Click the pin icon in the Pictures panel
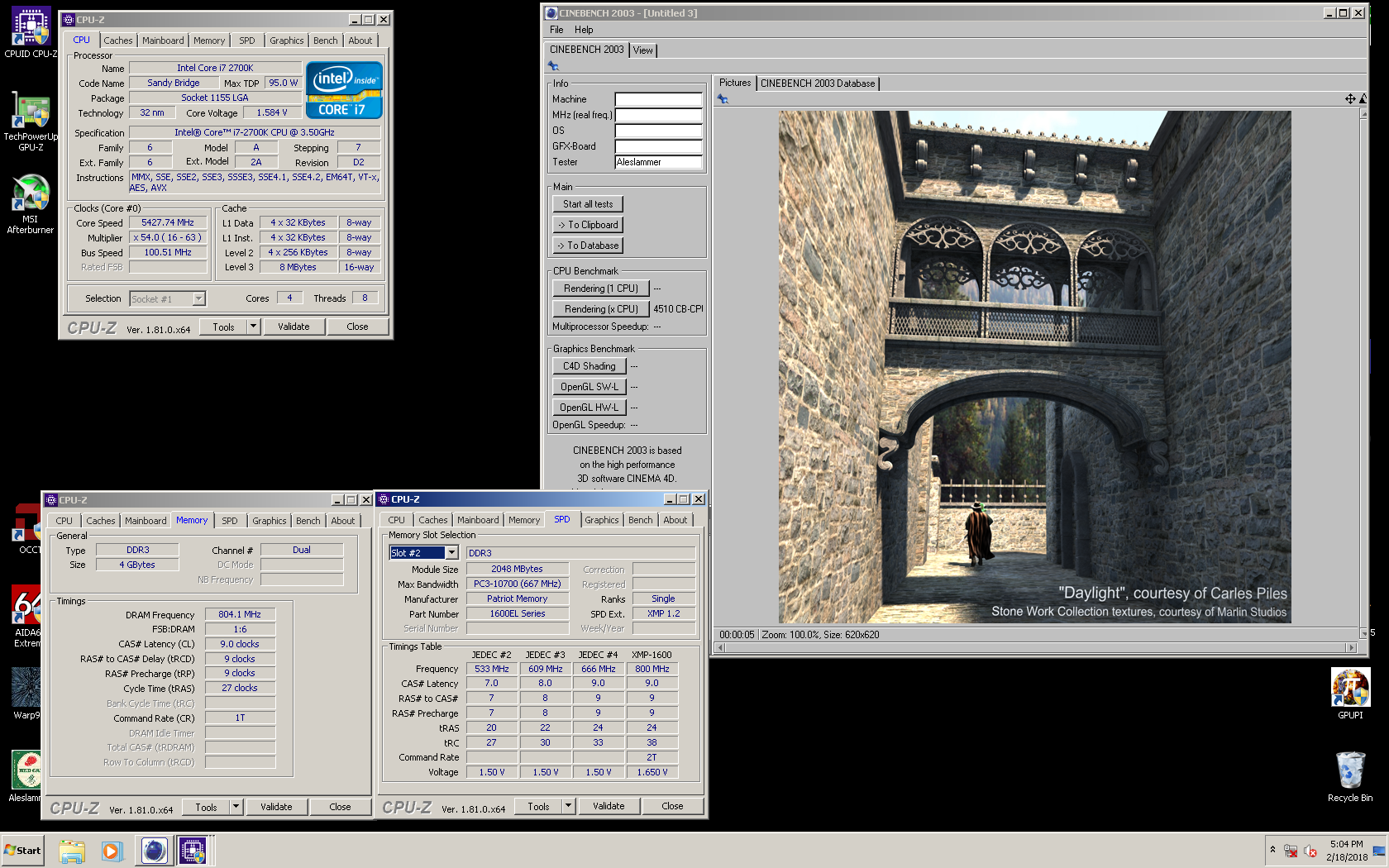The image size is (1389, 868). pyautogui.click(x=723, y=99)
